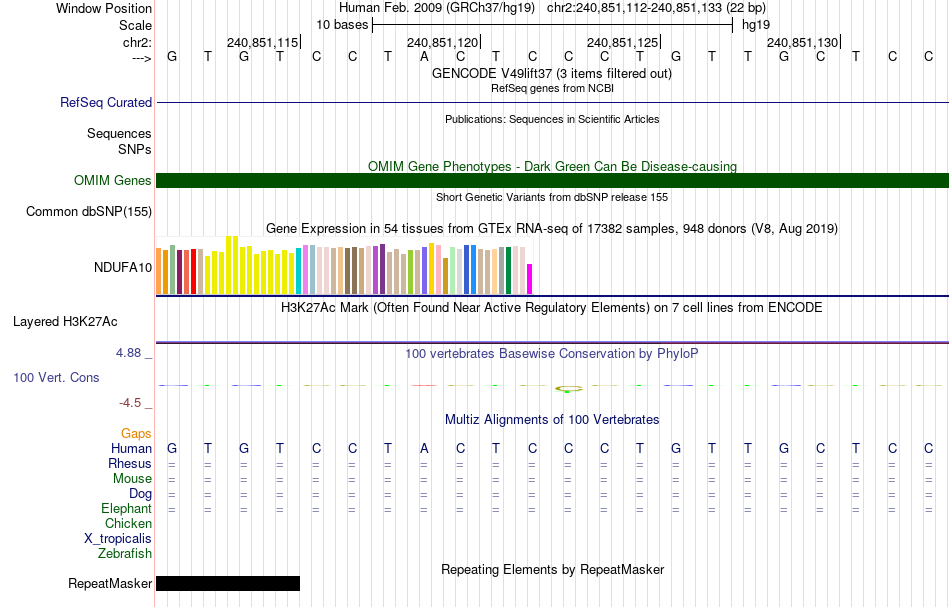The image size is (950, 607).
Task: Click Publications: Sequences in Scientific Articles title
Action: [552, 119]
